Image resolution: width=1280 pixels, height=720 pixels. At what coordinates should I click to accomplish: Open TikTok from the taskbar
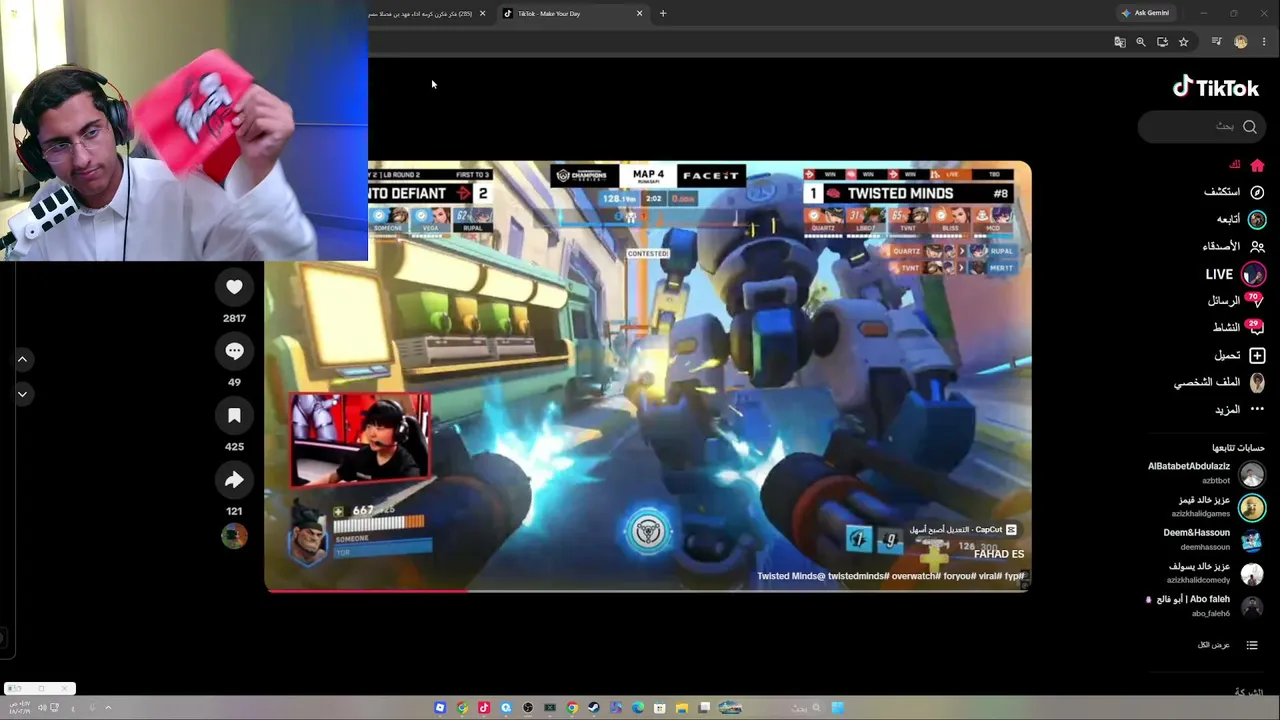[484, 708]
